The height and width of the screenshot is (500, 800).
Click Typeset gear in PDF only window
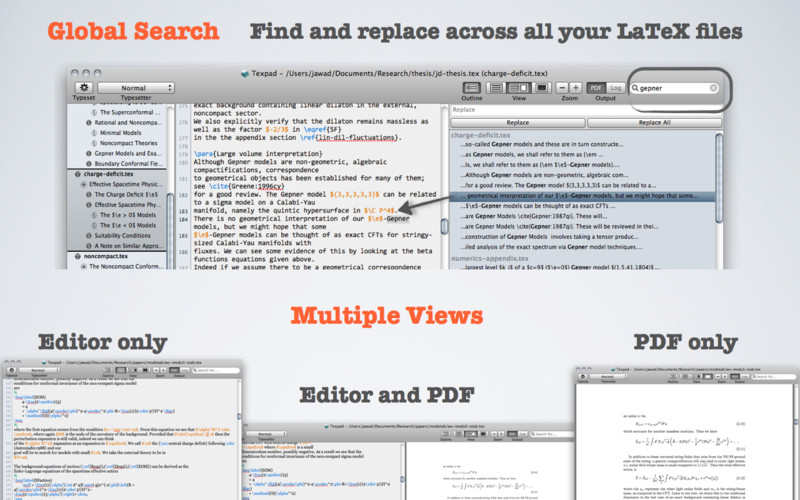coord(583,377)
